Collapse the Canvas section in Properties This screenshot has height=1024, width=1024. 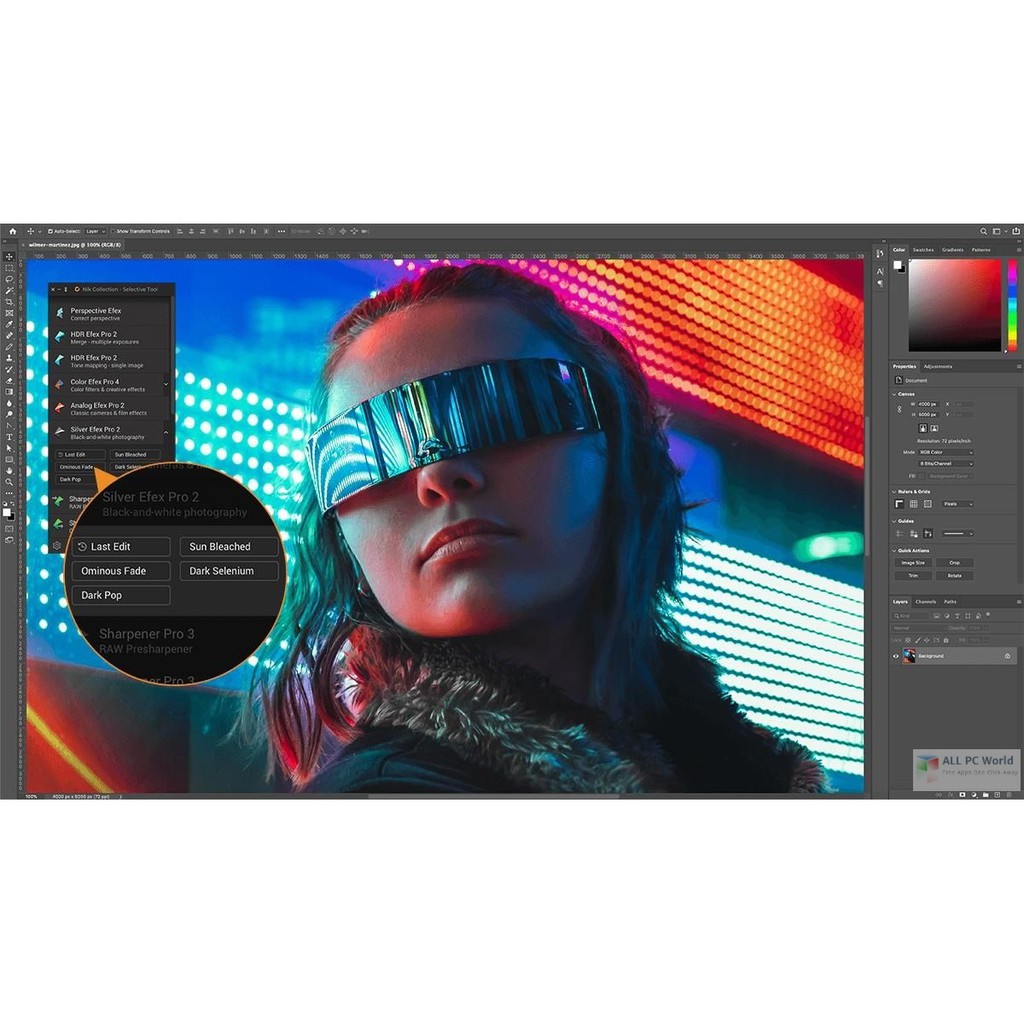pyautogui.click(x=895, y=394)
